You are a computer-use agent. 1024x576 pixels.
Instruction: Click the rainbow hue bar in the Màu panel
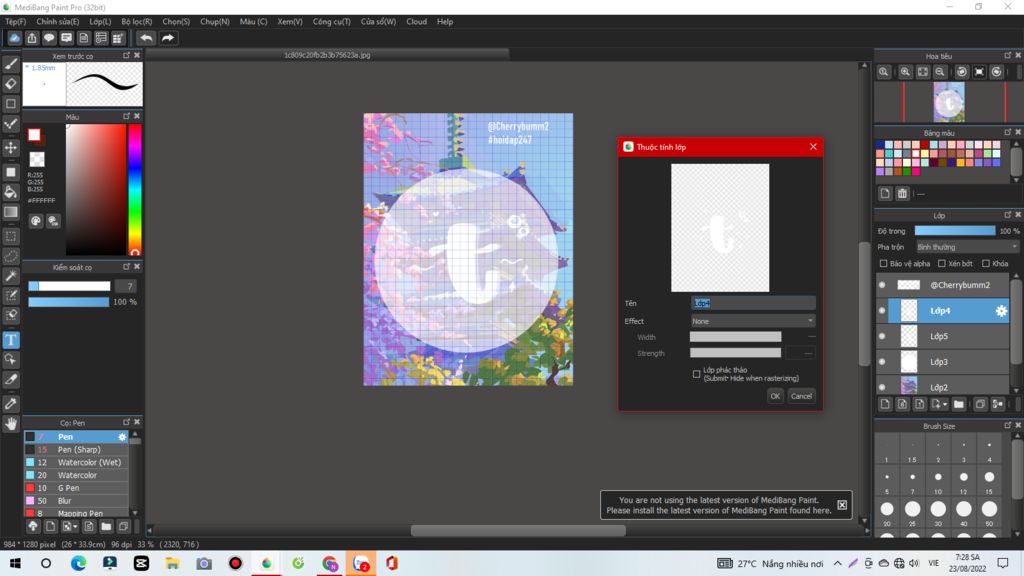pyautogui.click(x=135, y=189)
